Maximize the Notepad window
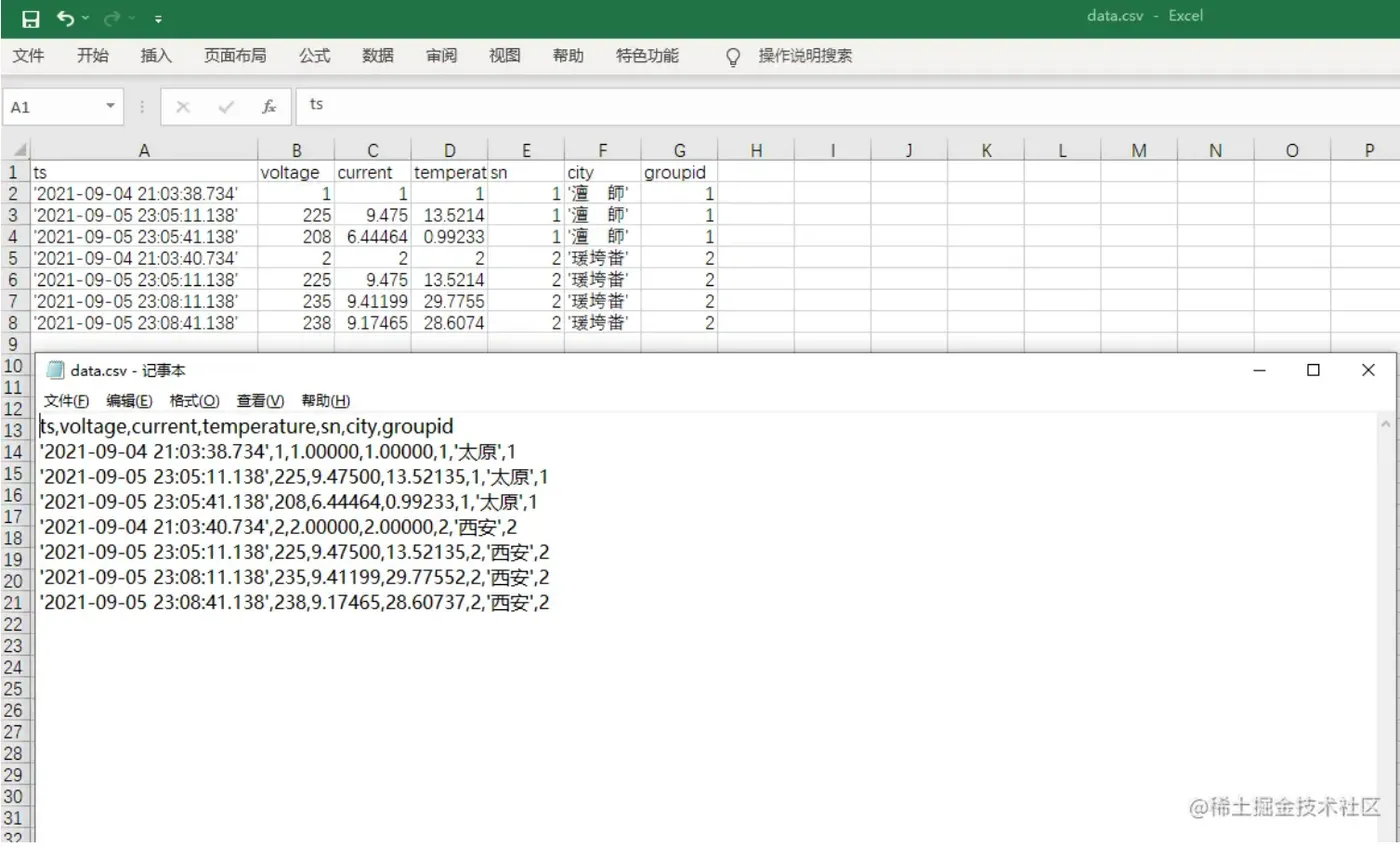 [1313, 370]
